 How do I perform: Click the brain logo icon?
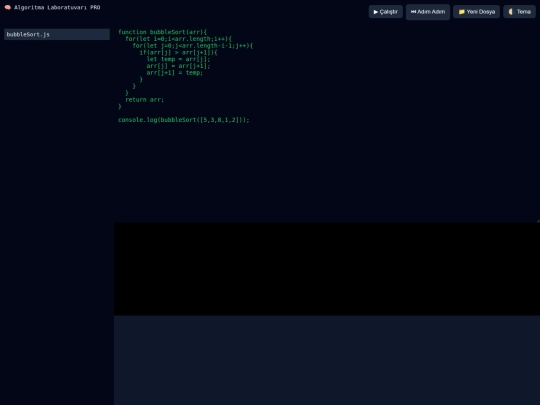pyautogui.click(x=8, y=7)
